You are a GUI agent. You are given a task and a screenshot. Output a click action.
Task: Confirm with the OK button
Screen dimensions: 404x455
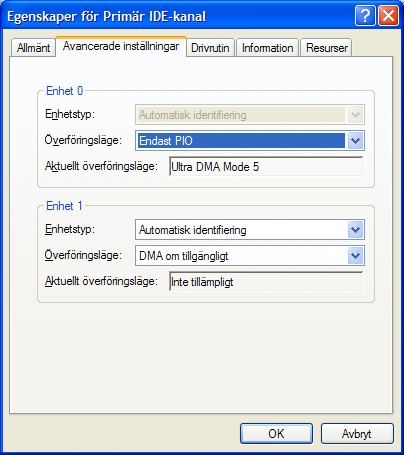[x=276, y=433]
